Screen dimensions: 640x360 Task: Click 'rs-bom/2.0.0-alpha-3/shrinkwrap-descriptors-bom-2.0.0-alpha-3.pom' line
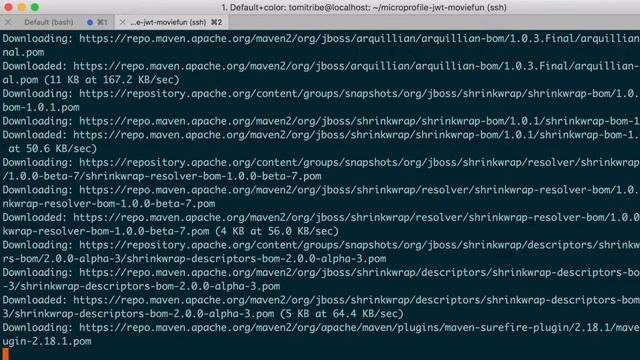194,259
